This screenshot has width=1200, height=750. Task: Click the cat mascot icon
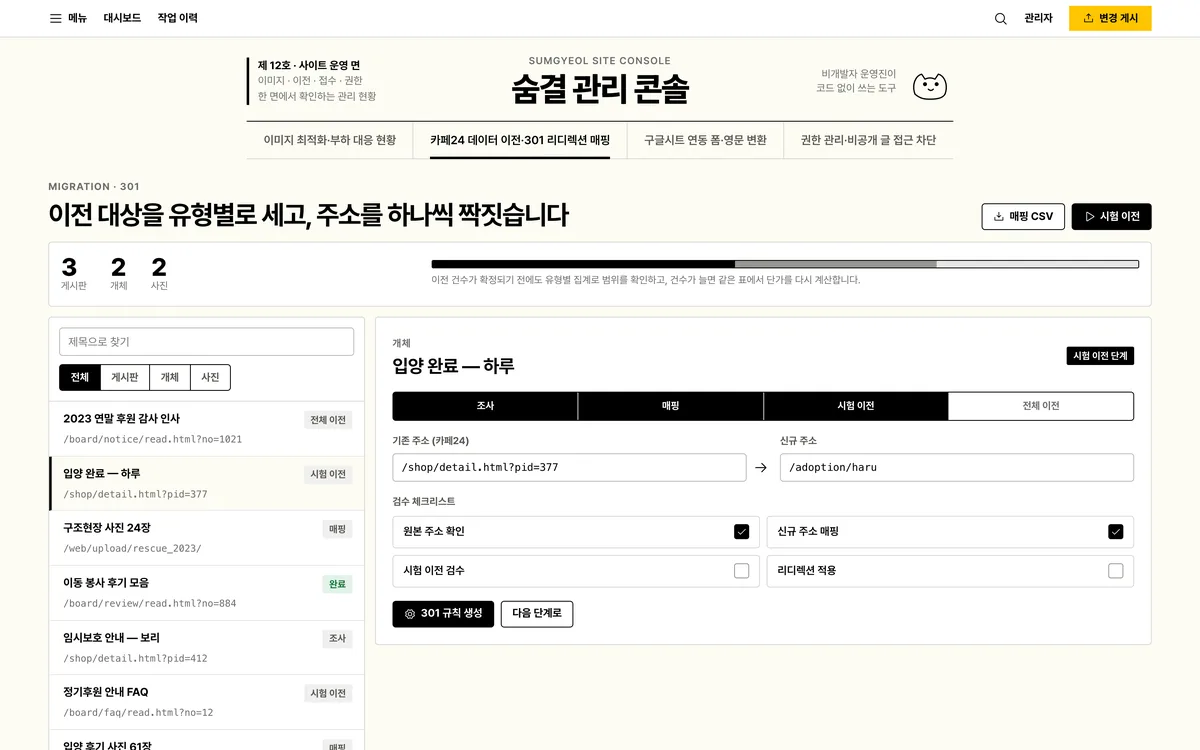click(930, 86)
